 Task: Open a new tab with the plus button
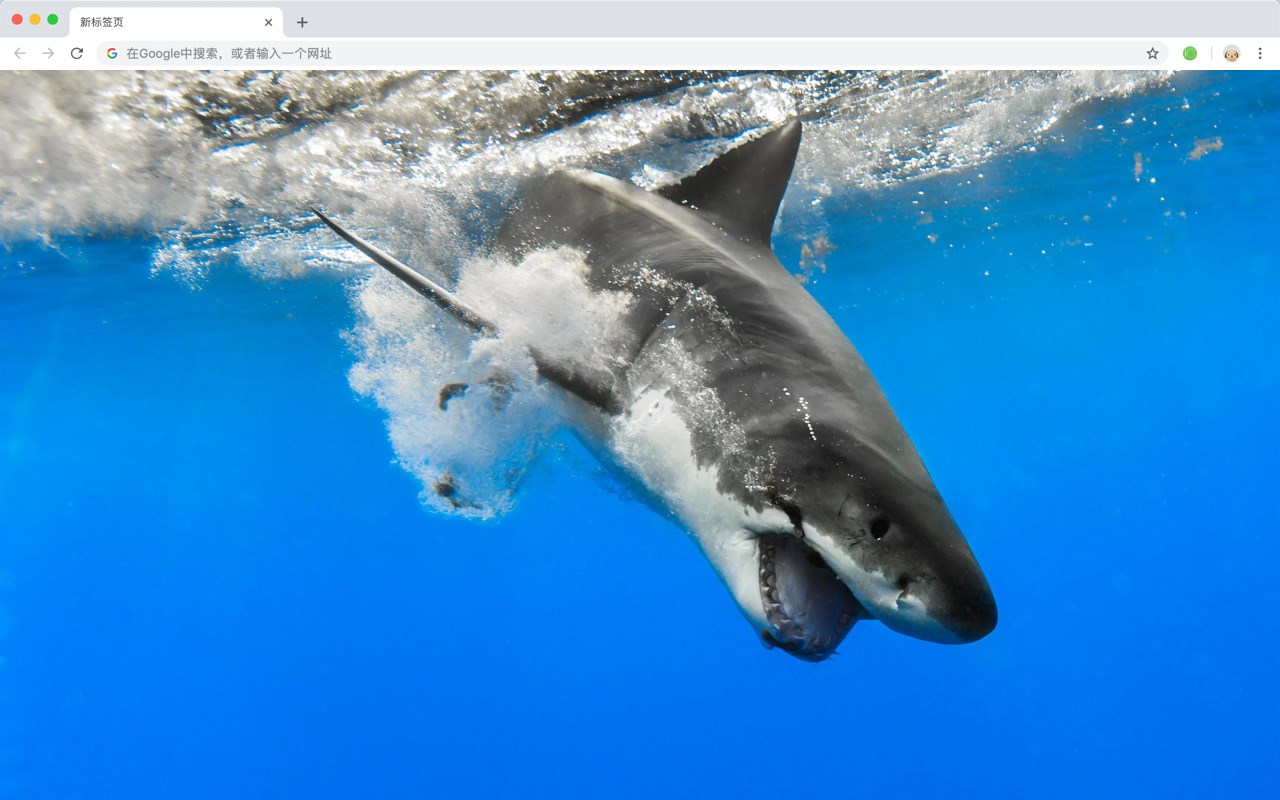click(302, 22)
